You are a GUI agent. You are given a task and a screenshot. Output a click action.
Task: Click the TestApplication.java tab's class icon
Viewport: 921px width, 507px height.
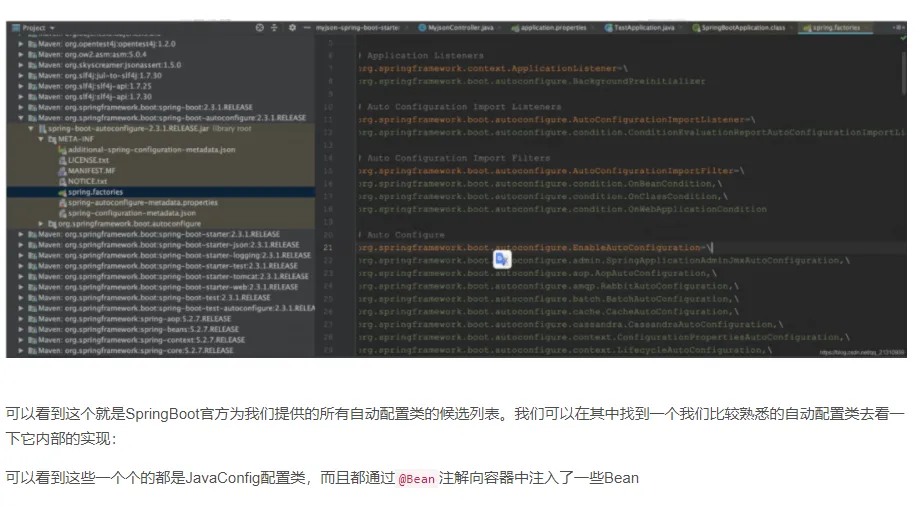609,28
